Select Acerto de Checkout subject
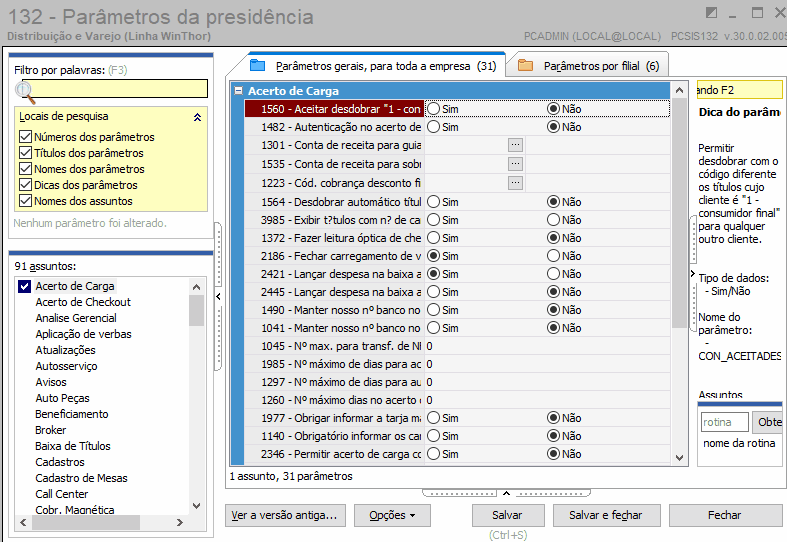This screenshot has width=787, height=542. tap(83, 302)
